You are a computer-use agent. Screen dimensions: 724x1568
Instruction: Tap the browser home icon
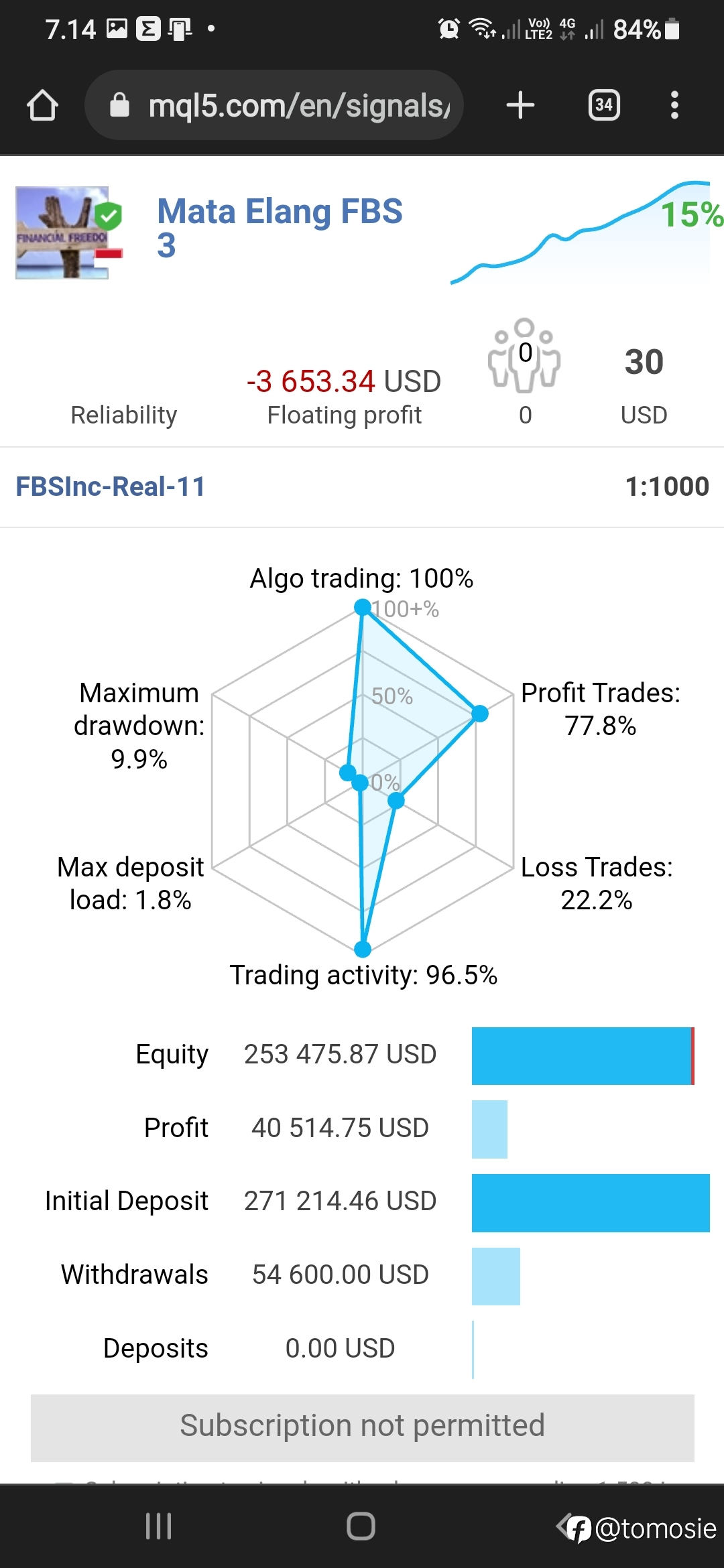(42, 105)
